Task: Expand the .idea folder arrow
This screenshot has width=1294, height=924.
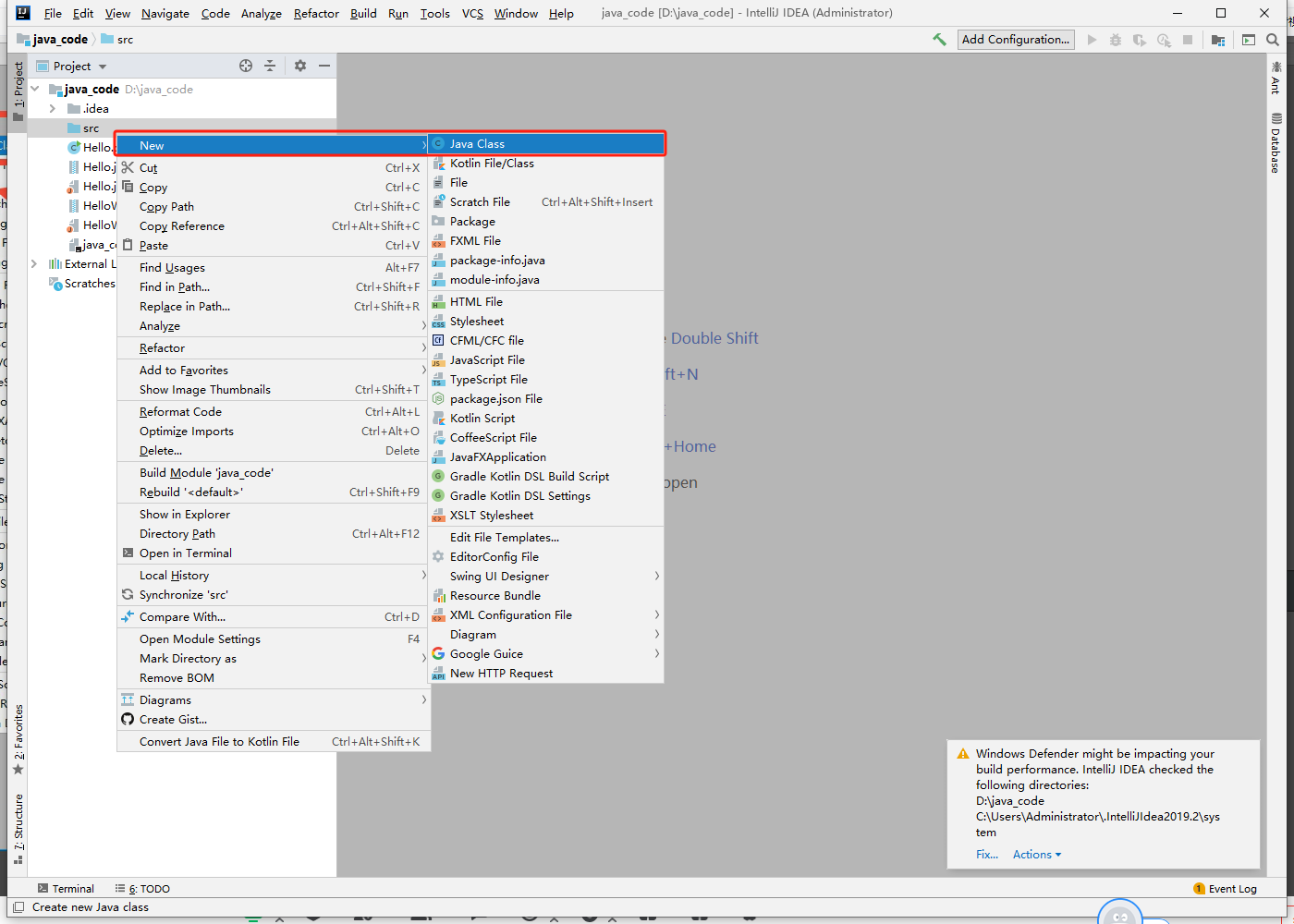Action: click(53, 109)
